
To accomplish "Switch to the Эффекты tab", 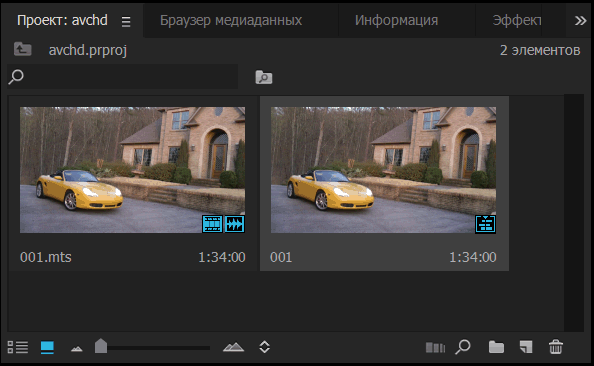I will 517,20.
